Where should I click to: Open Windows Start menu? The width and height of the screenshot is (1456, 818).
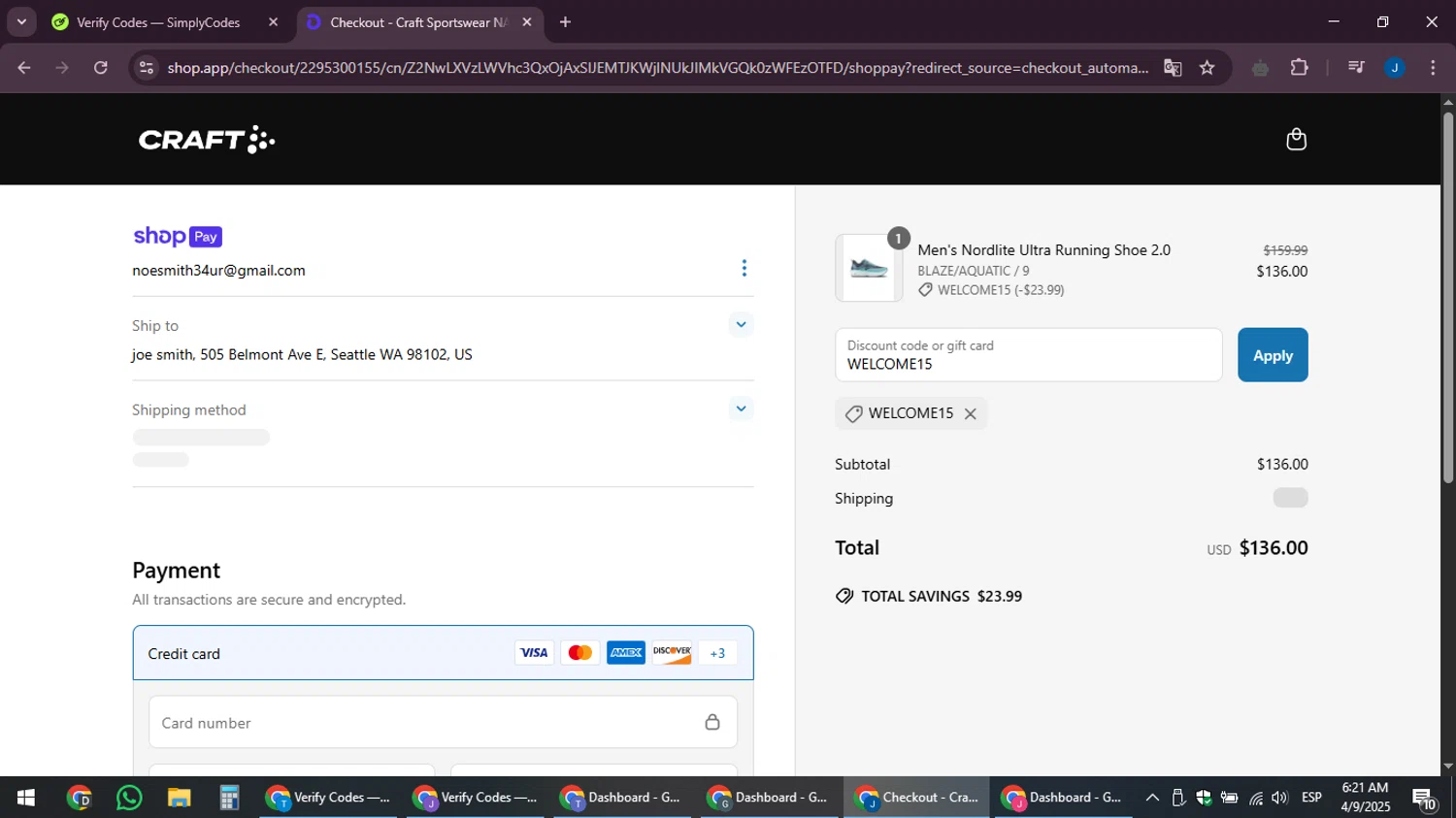click(26, 798)
